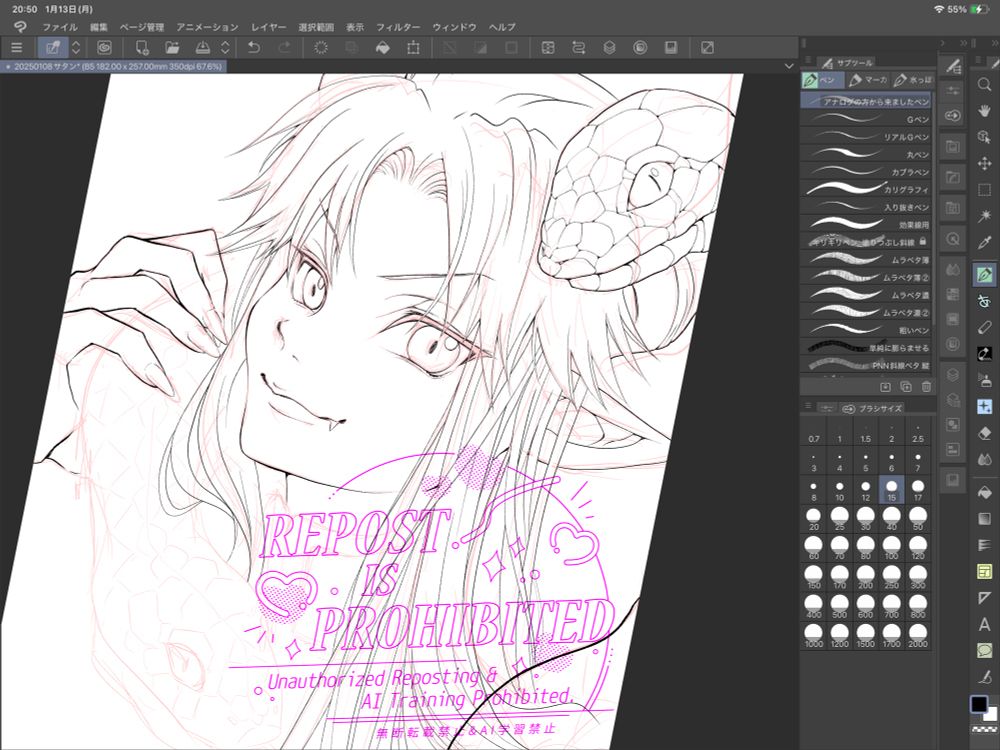Click Scale/Rotate transform icon in command bar
This screenshot has width=1000, height=750.
click(413, 48)
